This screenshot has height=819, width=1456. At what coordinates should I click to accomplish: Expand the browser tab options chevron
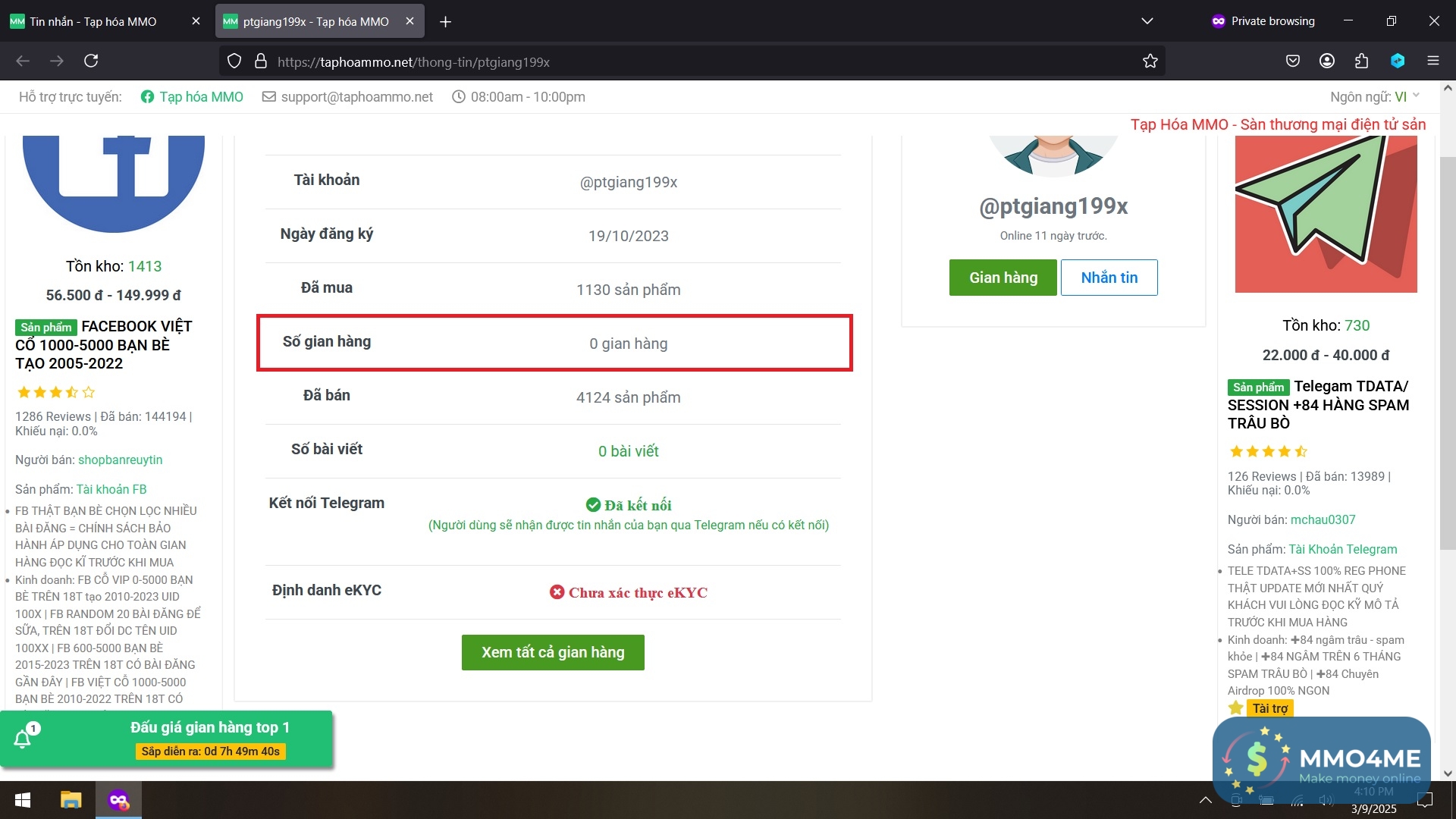pos(1147,20)
